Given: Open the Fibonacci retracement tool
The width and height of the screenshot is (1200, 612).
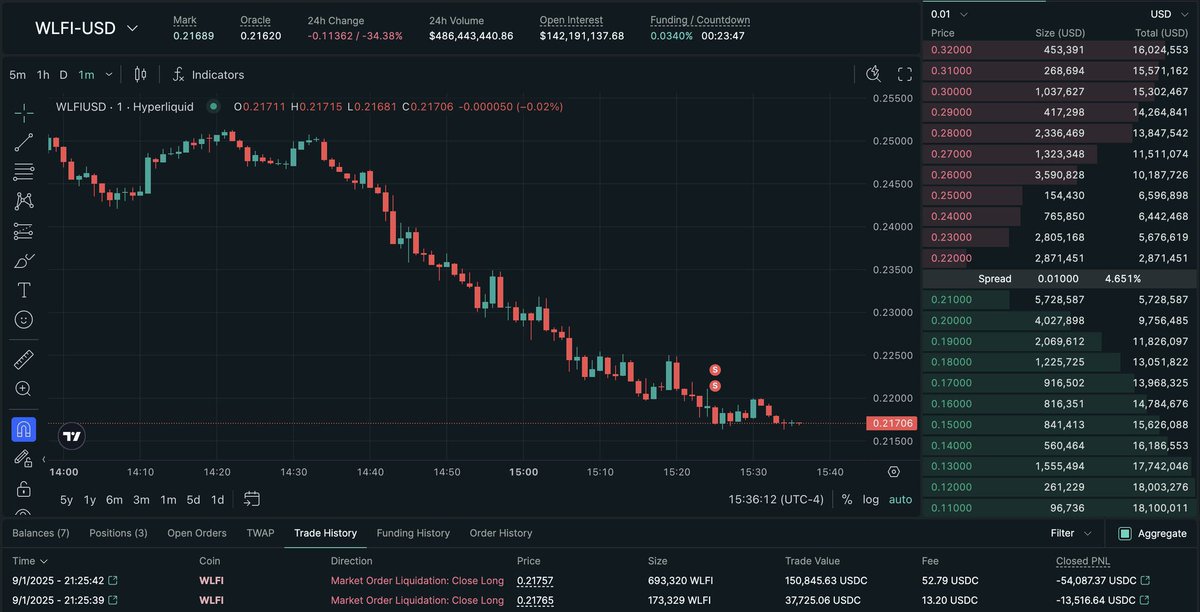Looking at the screenshot, I should [24, 171].
